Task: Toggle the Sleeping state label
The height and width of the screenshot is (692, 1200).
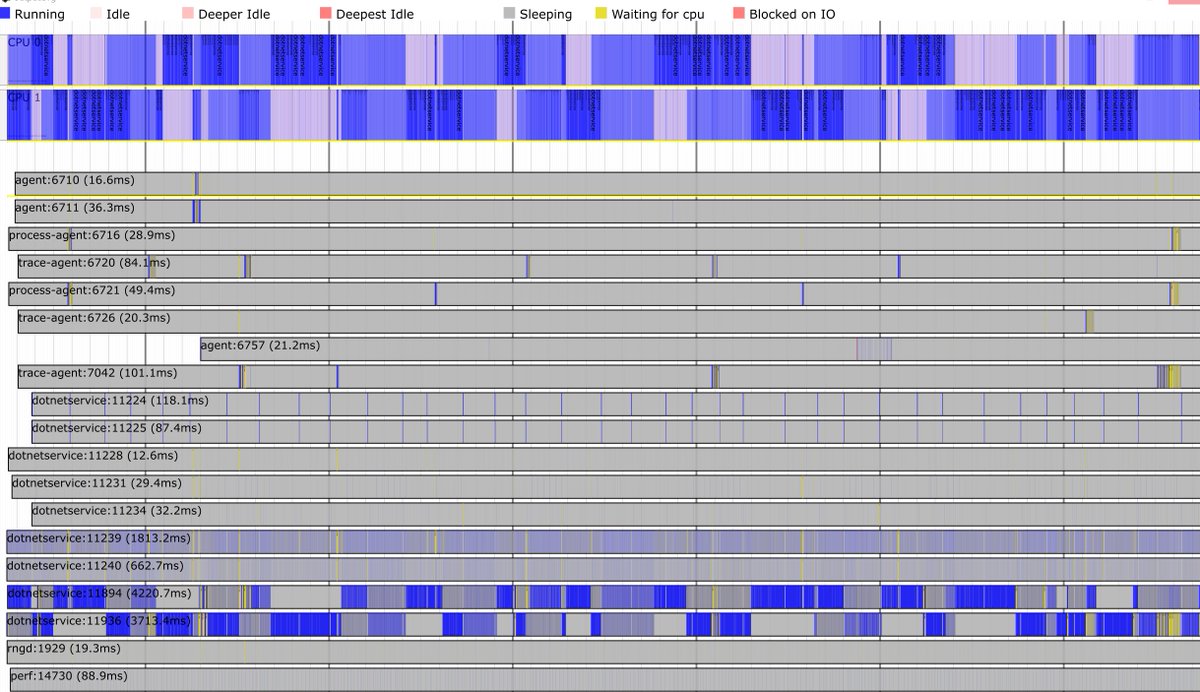Action: pyautogui.click(x=545, y=14)
